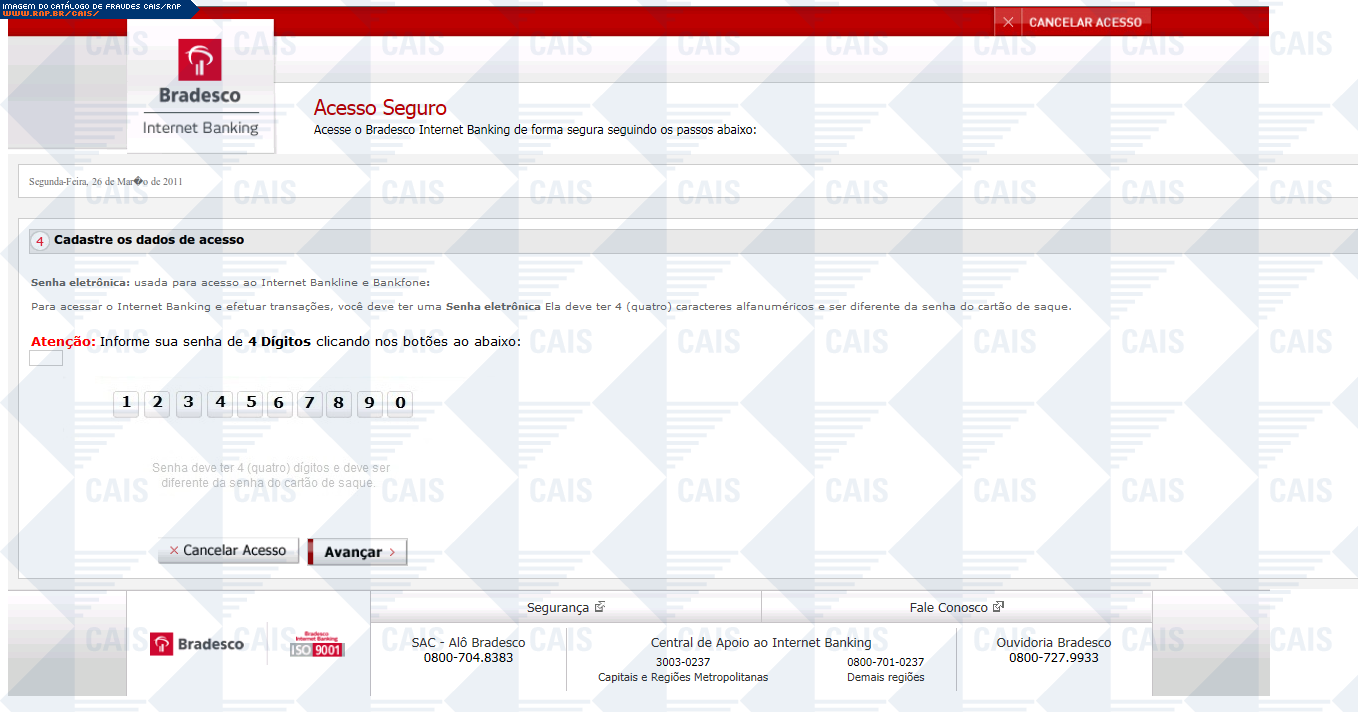Click the Avançar button
The width and height of the screenshot is (1358, 712).
(357, 552)
